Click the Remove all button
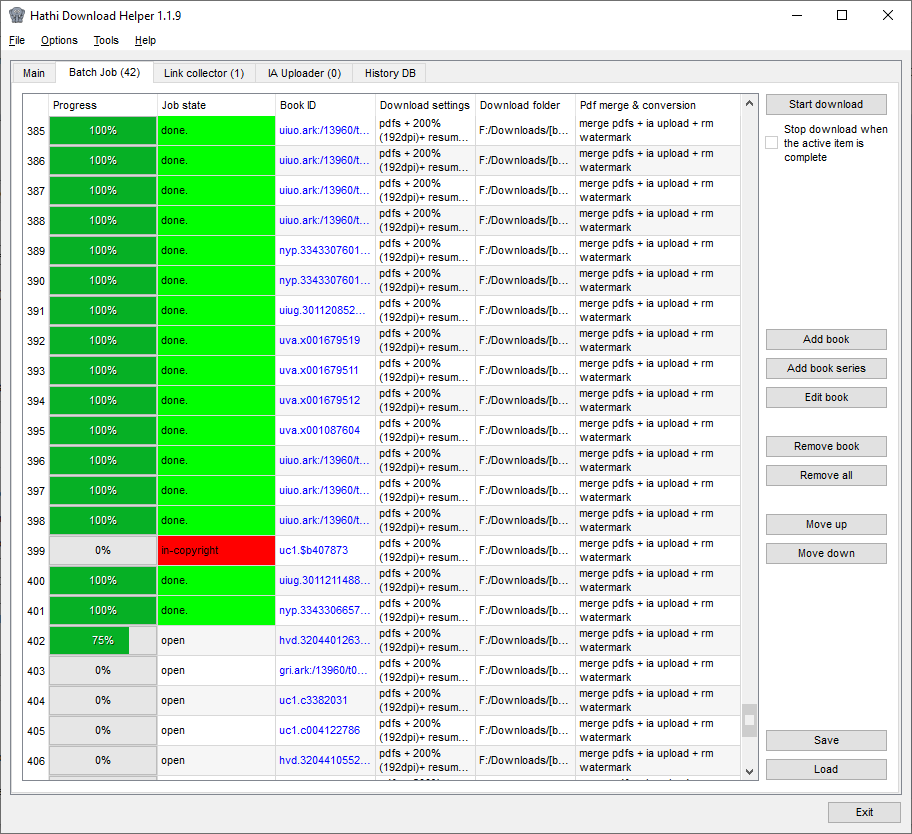Screen dimensions: 912x834 coord(826,476)
